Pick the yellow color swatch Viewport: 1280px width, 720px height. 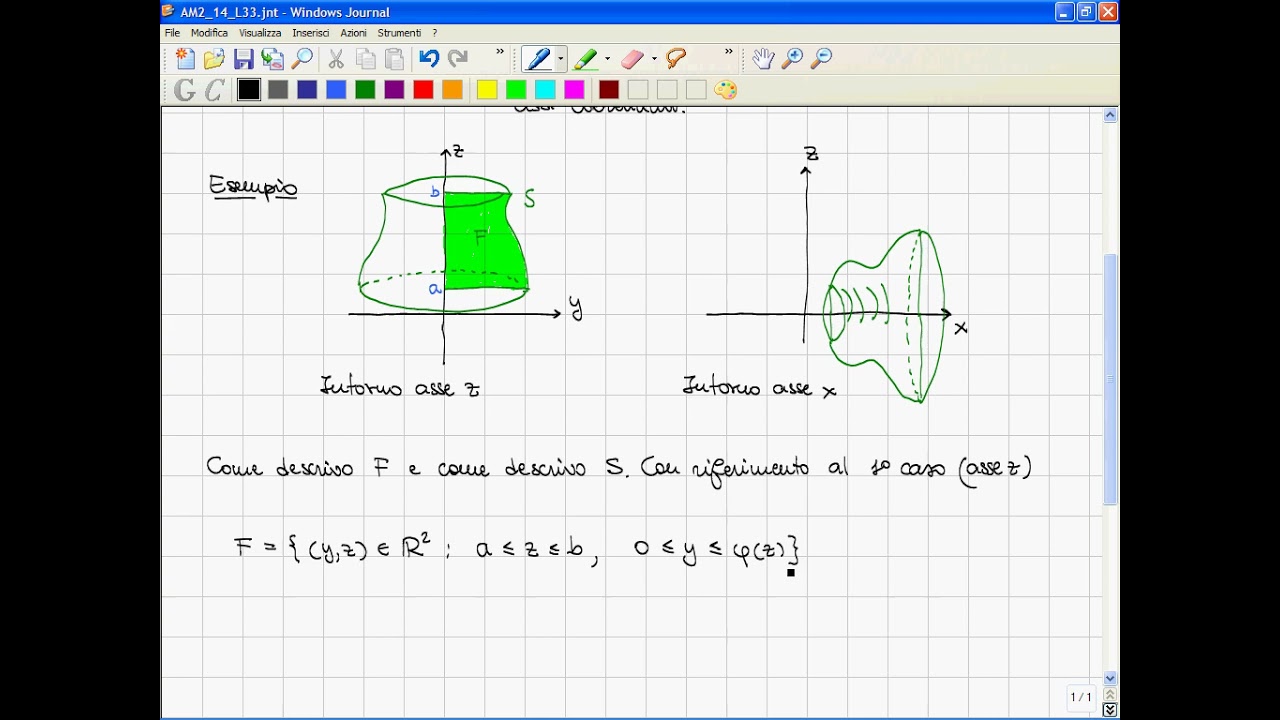(x=487, y=90)
